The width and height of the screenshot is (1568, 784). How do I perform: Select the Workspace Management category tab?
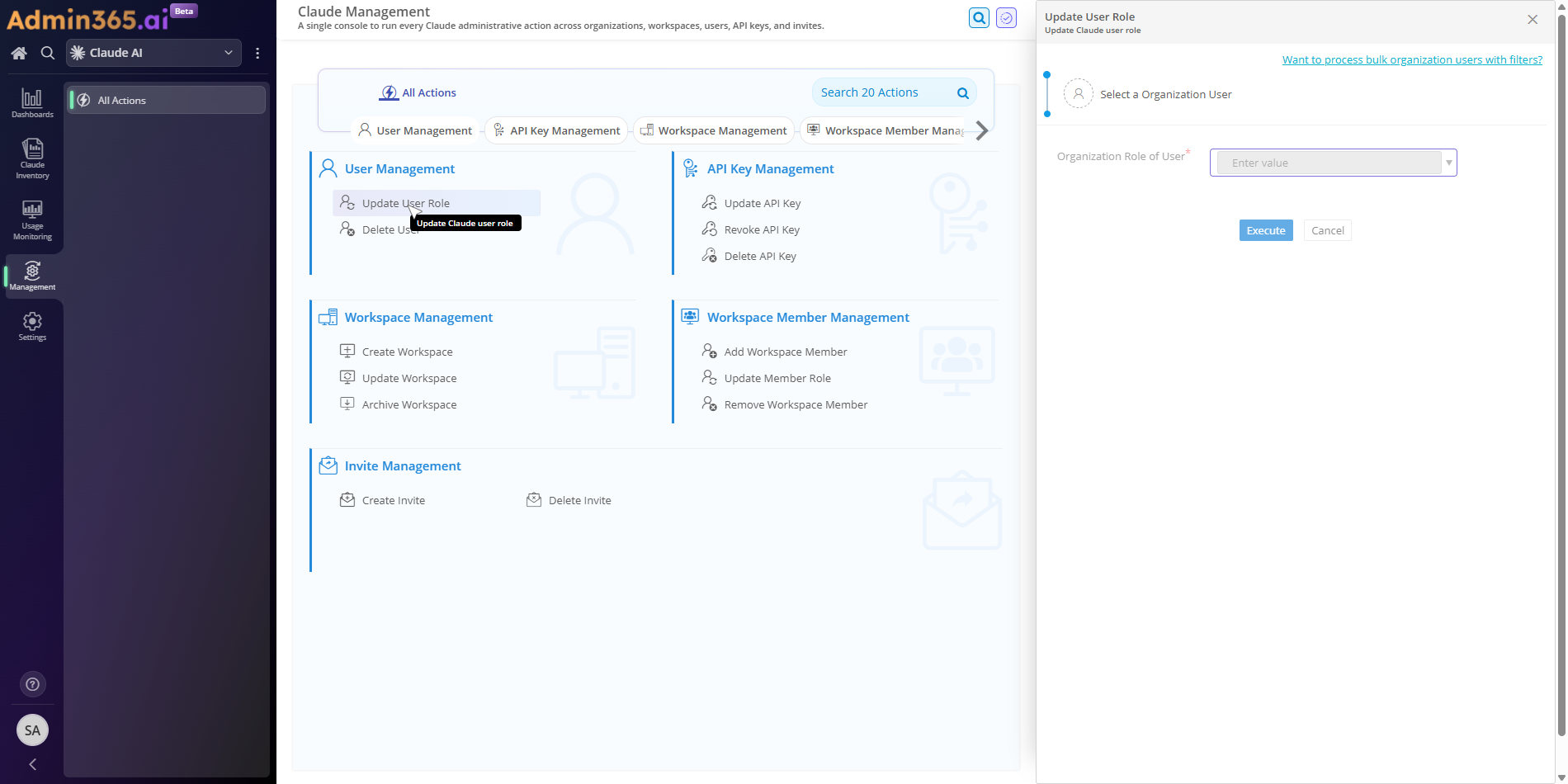pyautogui.click(x=714, y=130)
